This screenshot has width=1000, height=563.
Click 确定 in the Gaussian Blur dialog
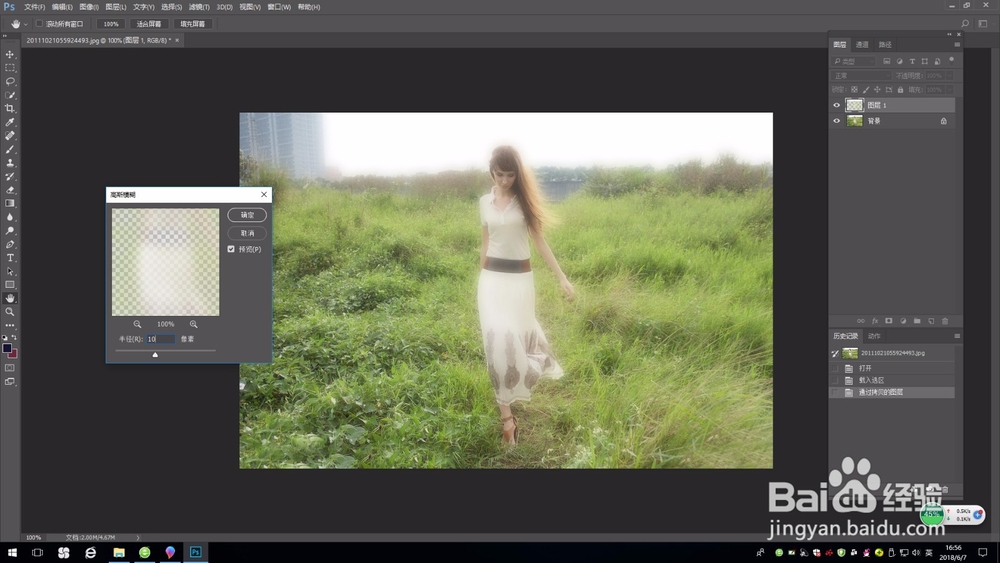pyautogui.click(x=247, y=215)
